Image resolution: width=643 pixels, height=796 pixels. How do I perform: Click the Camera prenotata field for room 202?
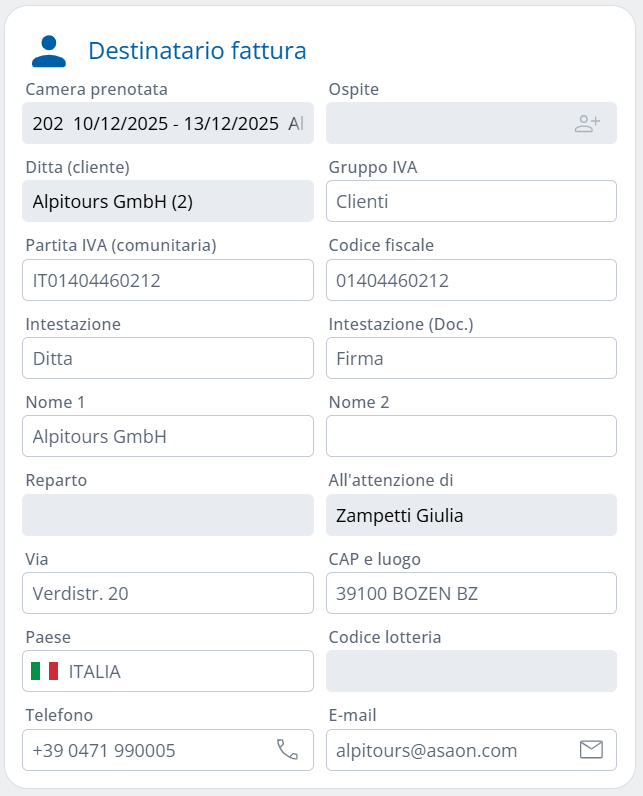tap(168, 124)
